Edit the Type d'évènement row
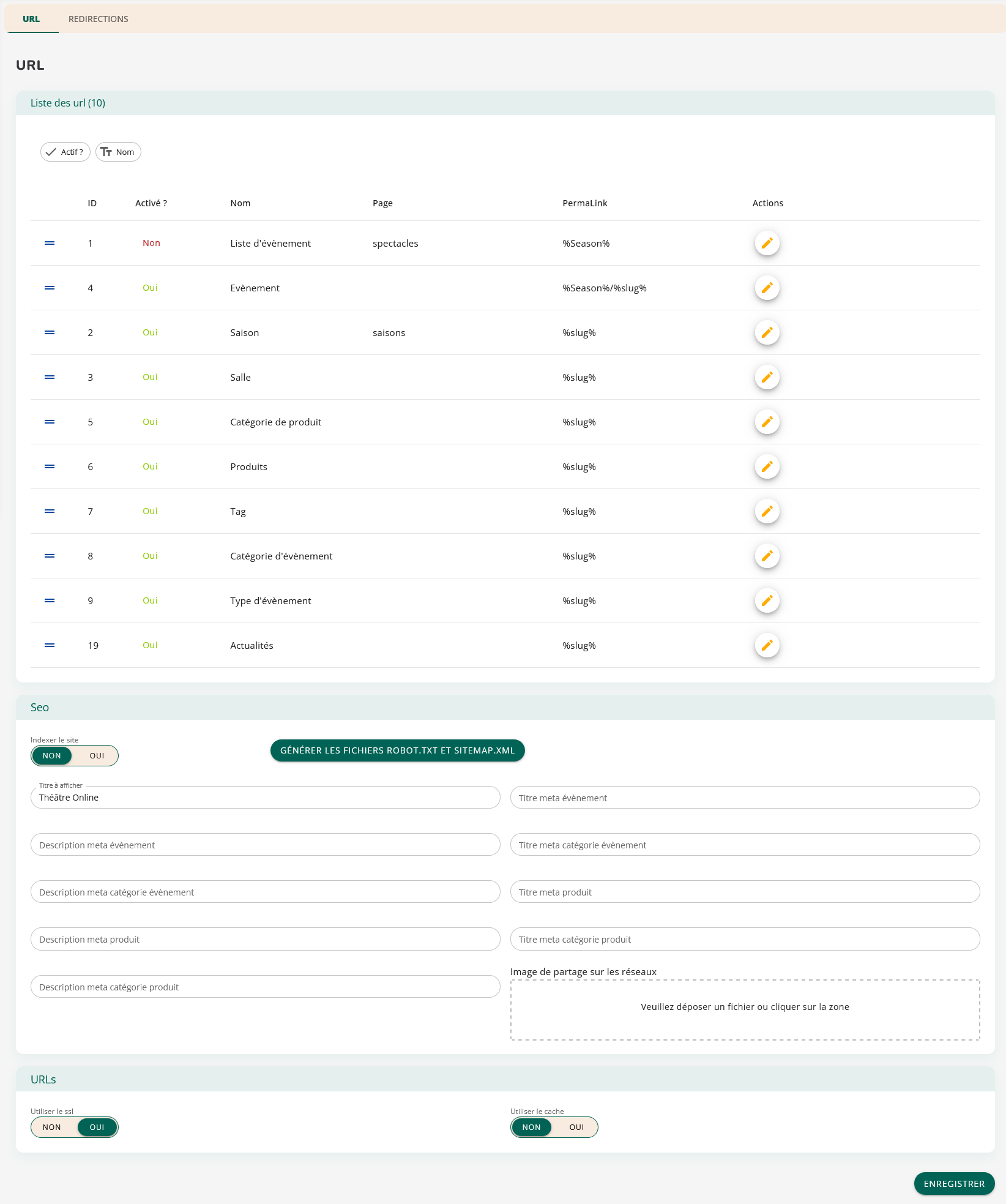Image resolution: width=1006 pixels, height=1204 pixels. [x=767, y=600]
